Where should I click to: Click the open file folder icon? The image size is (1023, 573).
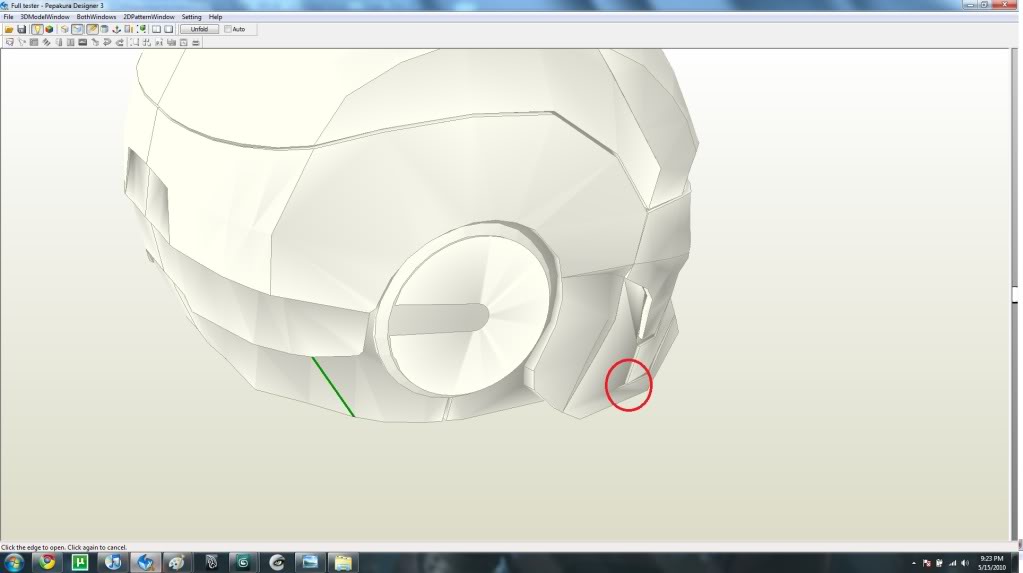9,29
